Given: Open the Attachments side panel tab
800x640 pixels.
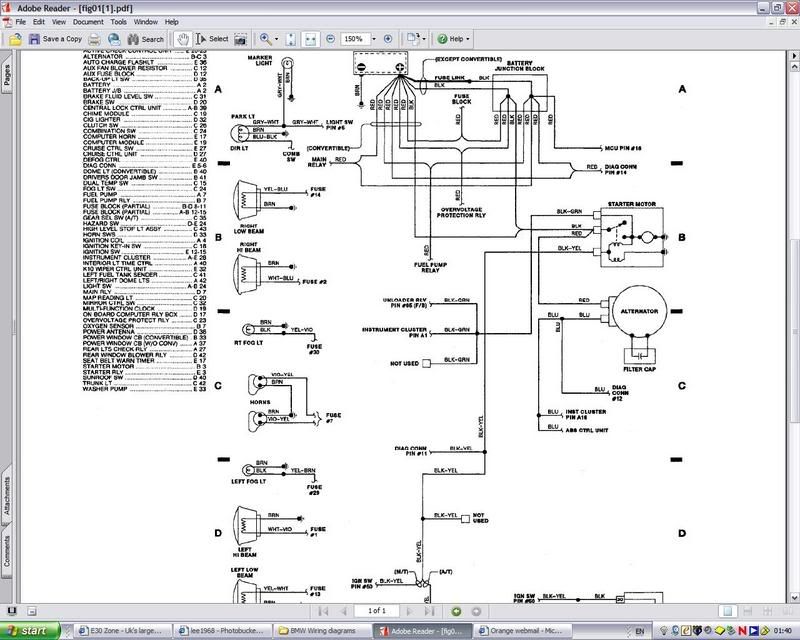Looking at the screenshot, I should click(x=7, y=495).
